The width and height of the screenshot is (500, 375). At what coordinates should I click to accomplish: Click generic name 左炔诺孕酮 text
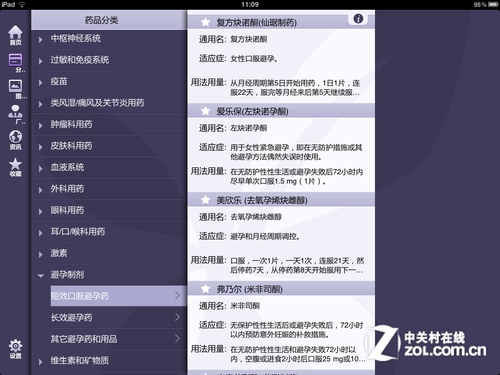249,128
